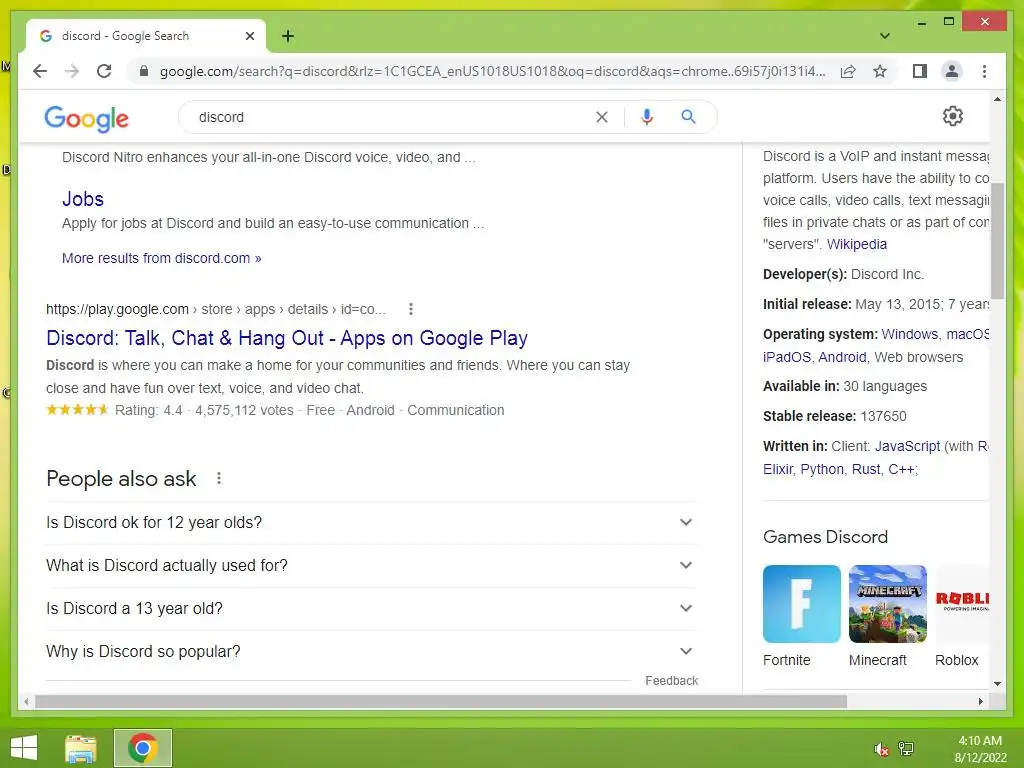
Task: Open the Android link
Action: click(x=842, y=357)
